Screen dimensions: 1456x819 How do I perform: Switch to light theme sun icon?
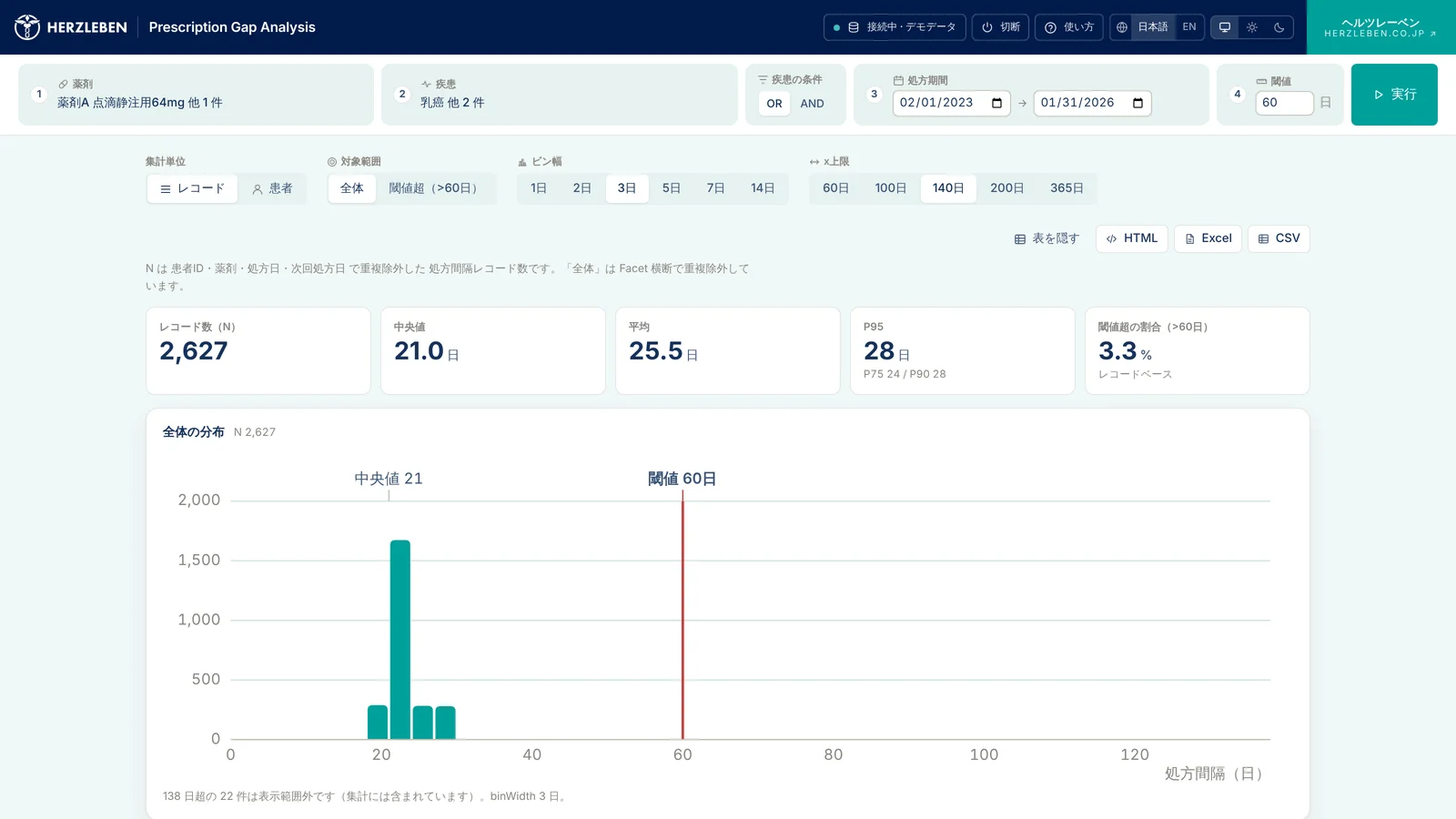click(x=1252, y=27)
